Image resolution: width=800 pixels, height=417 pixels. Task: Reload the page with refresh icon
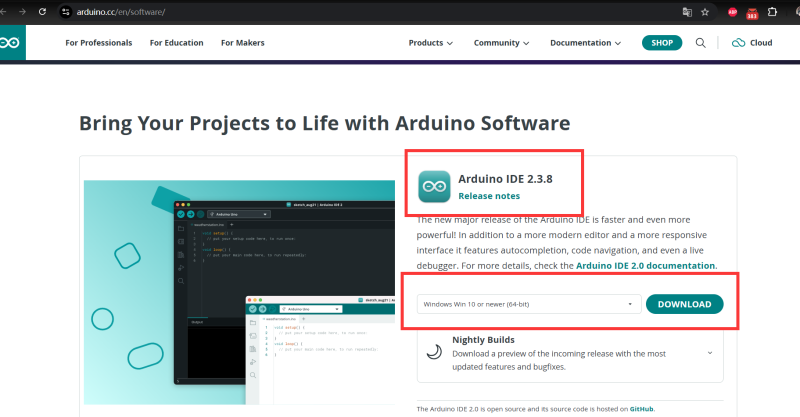click(x=42, y=12)
